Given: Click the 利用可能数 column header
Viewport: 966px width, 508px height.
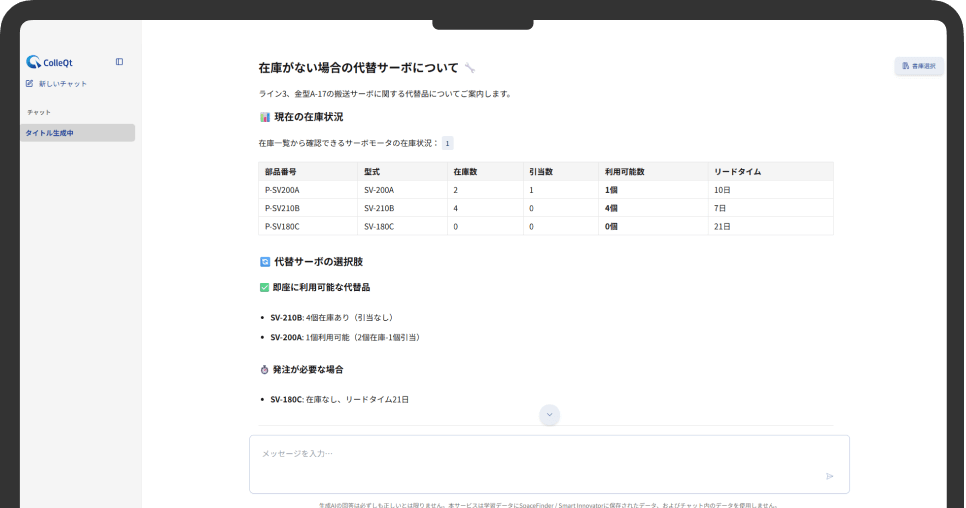Looking at the screenshot, I should [x=624, y=171].
